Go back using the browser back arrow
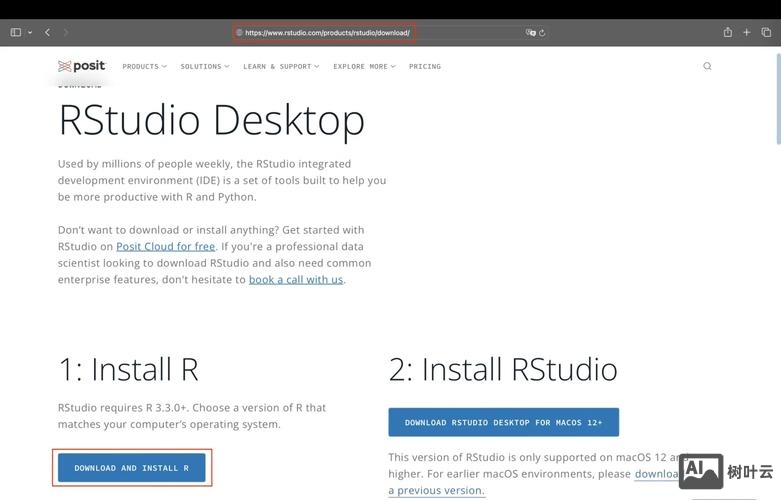The image size is (781, 500). click(47, 32)
